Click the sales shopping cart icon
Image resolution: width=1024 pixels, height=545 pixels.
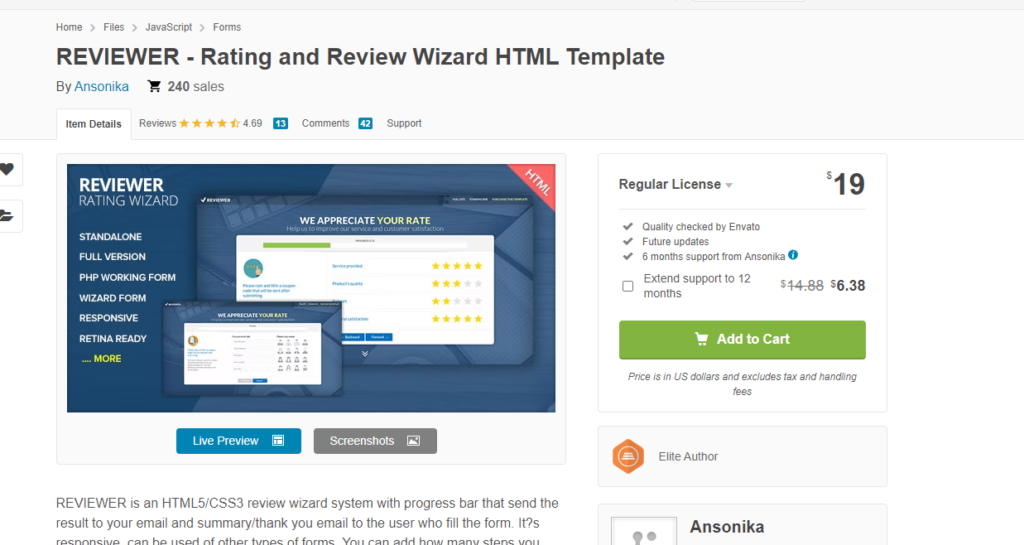154,87
